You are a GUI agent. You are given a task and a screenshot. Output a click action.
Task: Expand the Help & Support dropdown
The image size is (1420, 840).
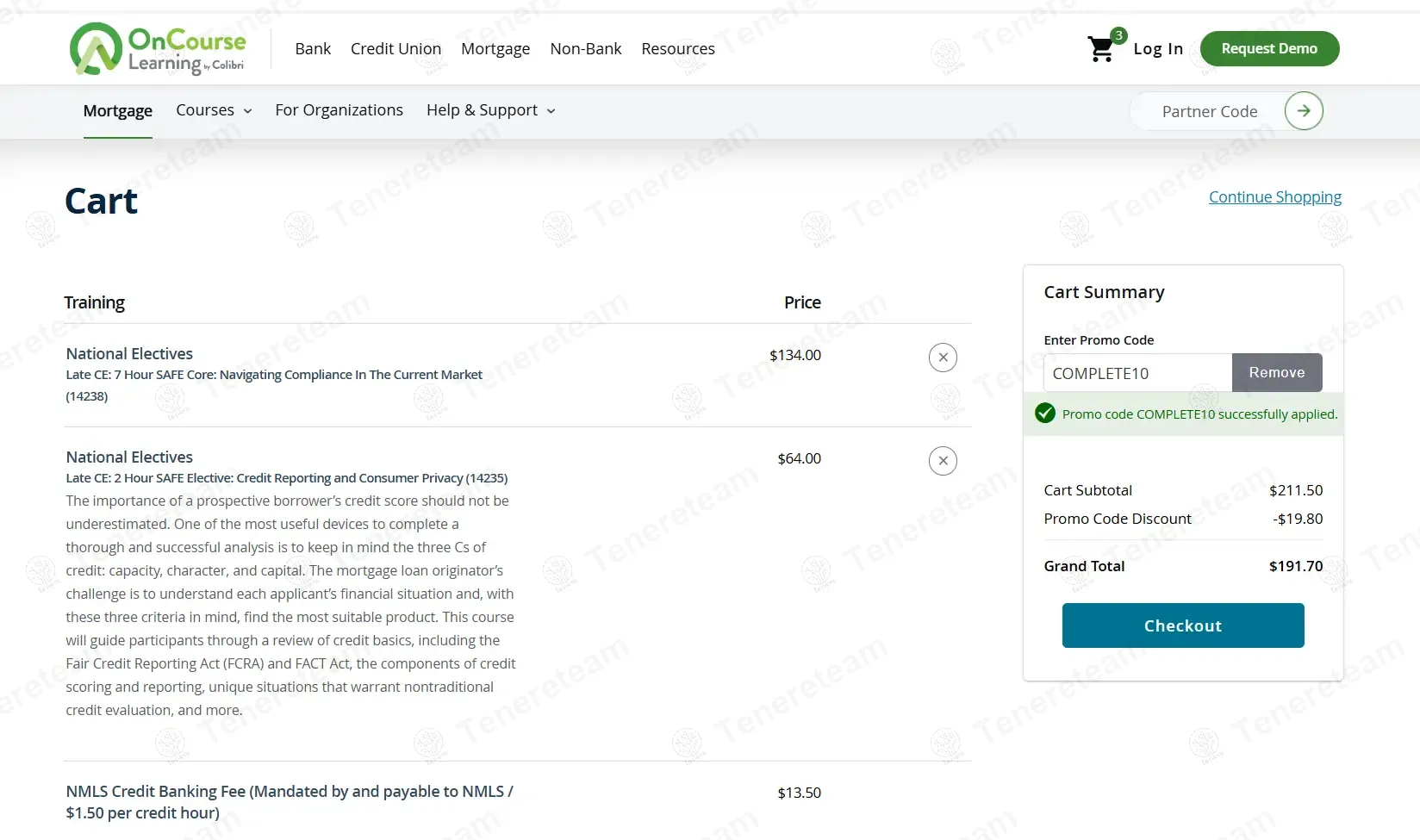tap(490, 110)
